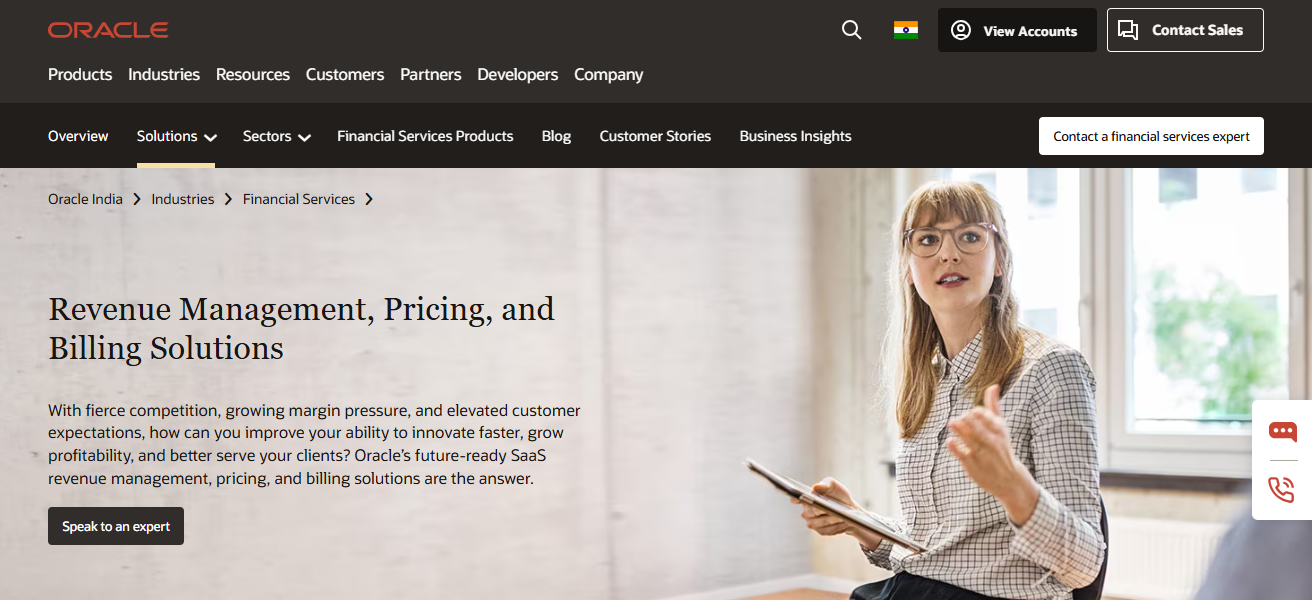Navigate to Industries via breadcrumb
Screen dimensions: 1312x600
[x=183, y=199]
